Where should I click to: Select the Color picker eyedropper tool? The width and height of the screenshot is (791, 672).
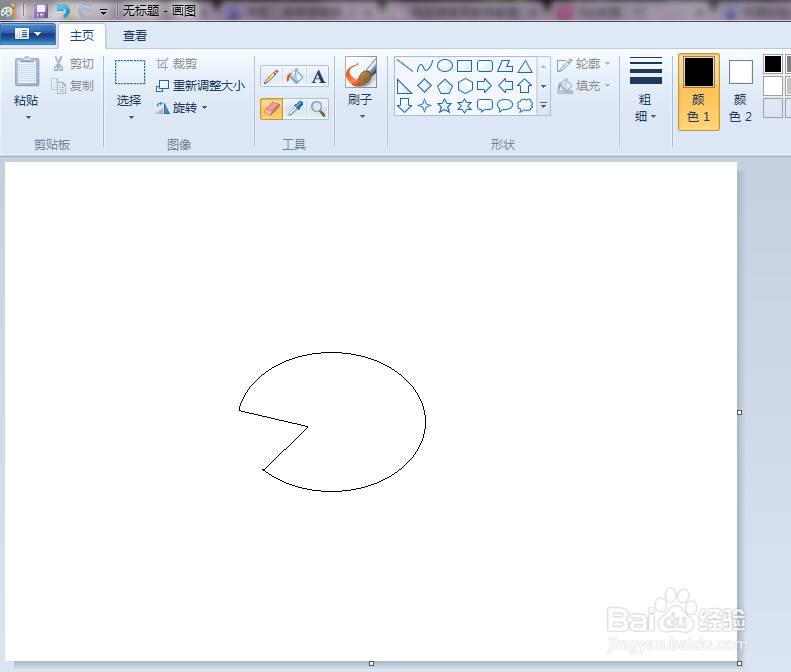coord(295,108)
